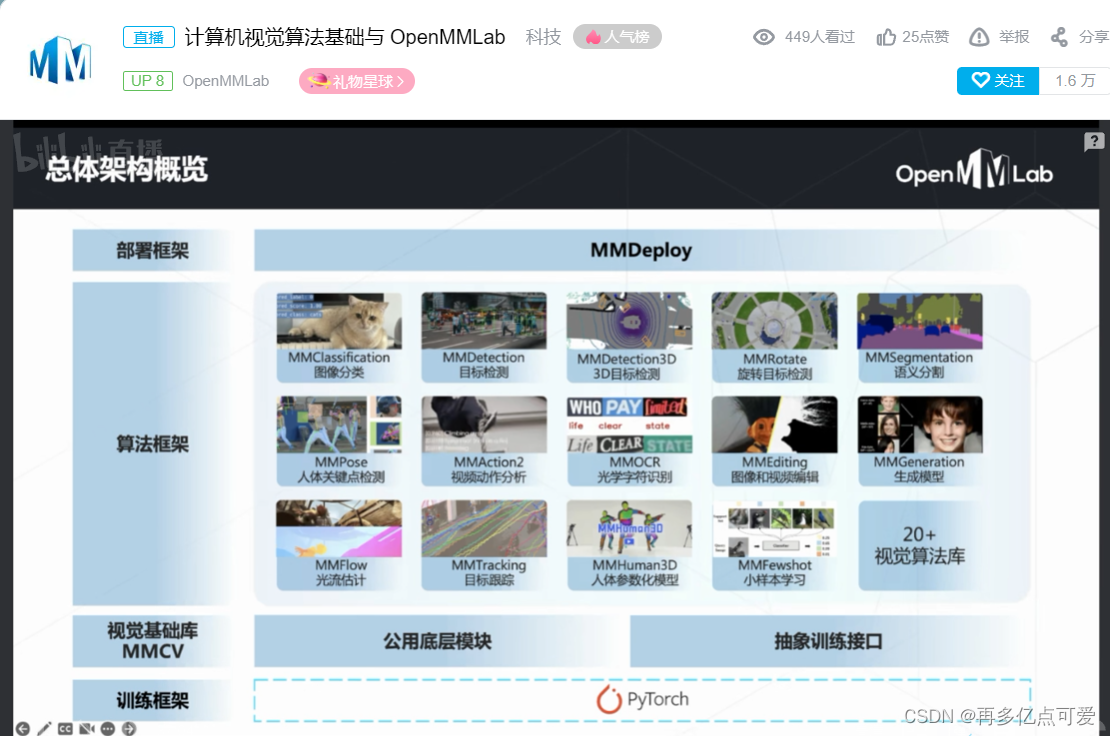Click the 举报 report warning icon
This screenshot has width=1110, height=736.
click(979, 37)
